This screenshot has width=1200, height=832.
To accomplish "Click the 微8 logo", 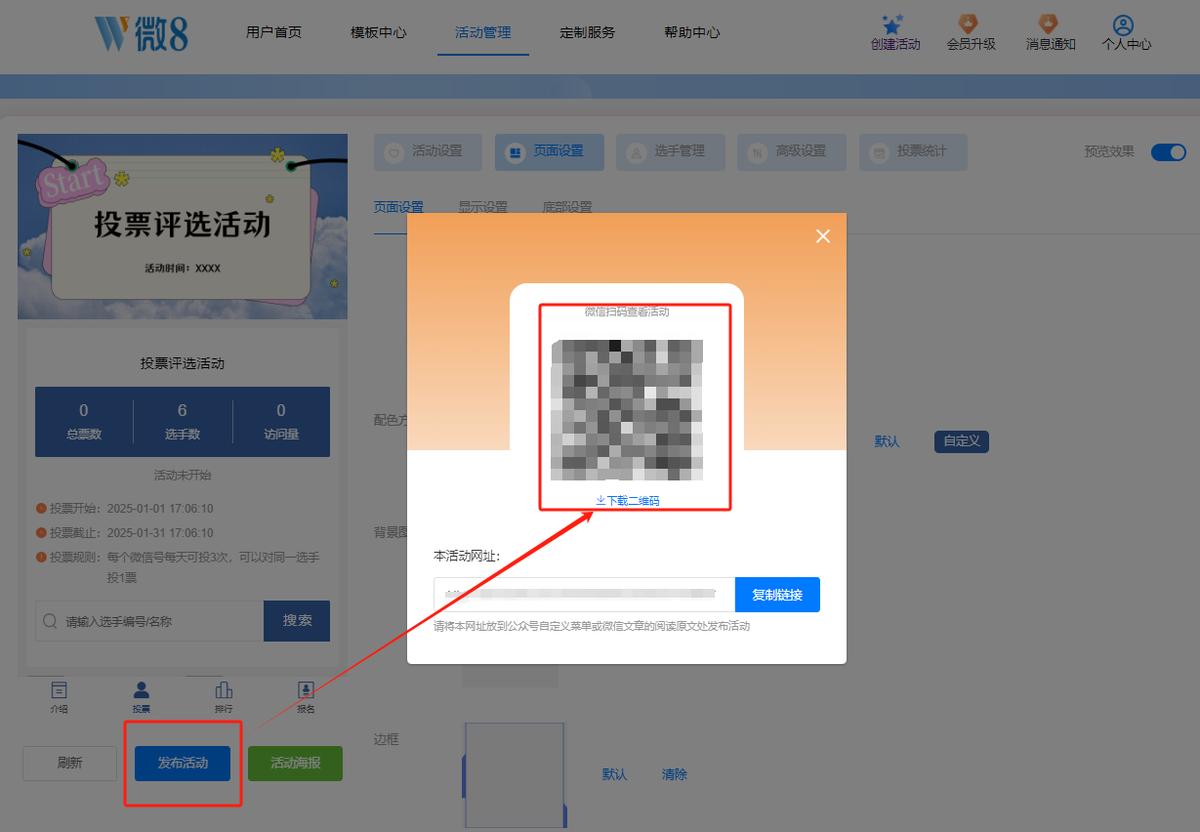I will coord(141,33).
